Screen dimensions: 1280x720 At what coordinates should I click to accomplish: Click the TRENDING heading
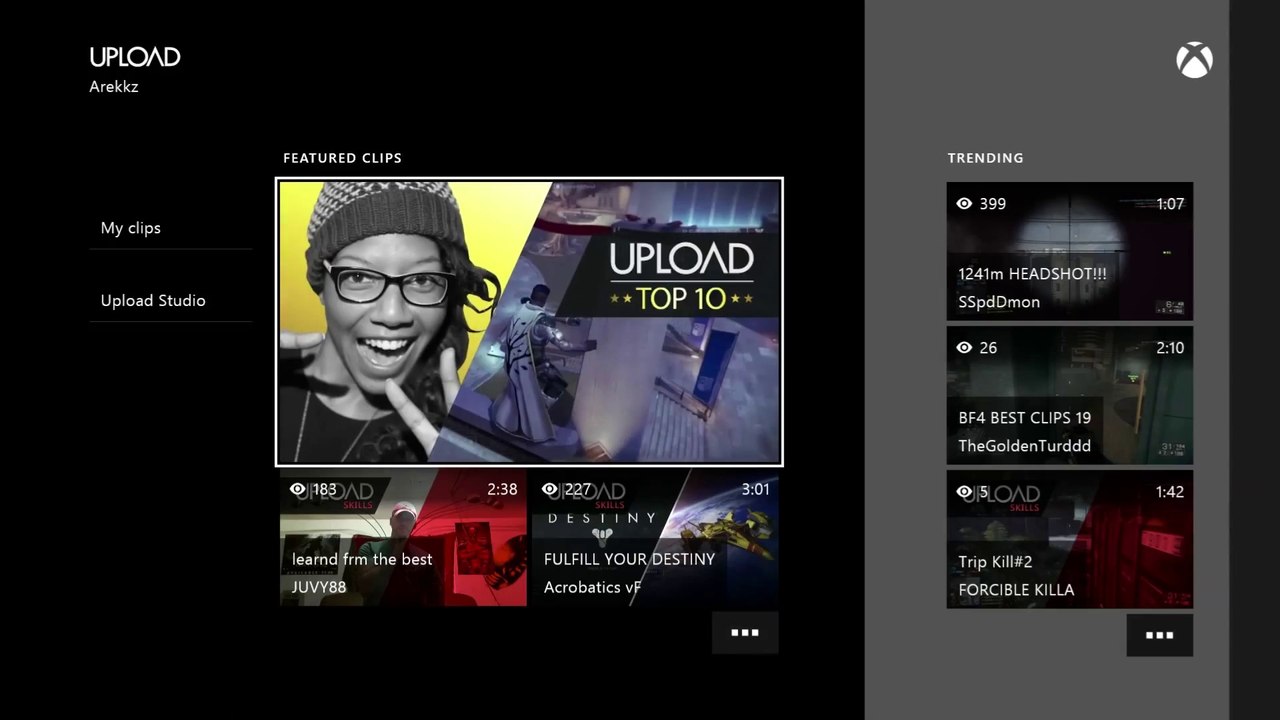(986, 158)
